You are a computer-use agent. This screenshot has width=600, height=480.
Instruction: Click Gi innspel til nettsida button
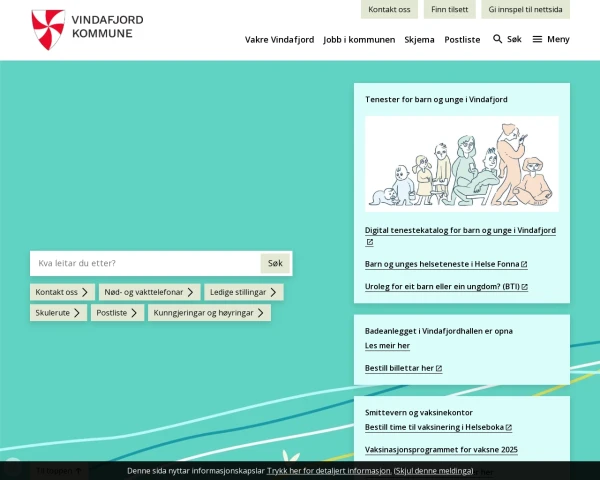click(525, 9)
